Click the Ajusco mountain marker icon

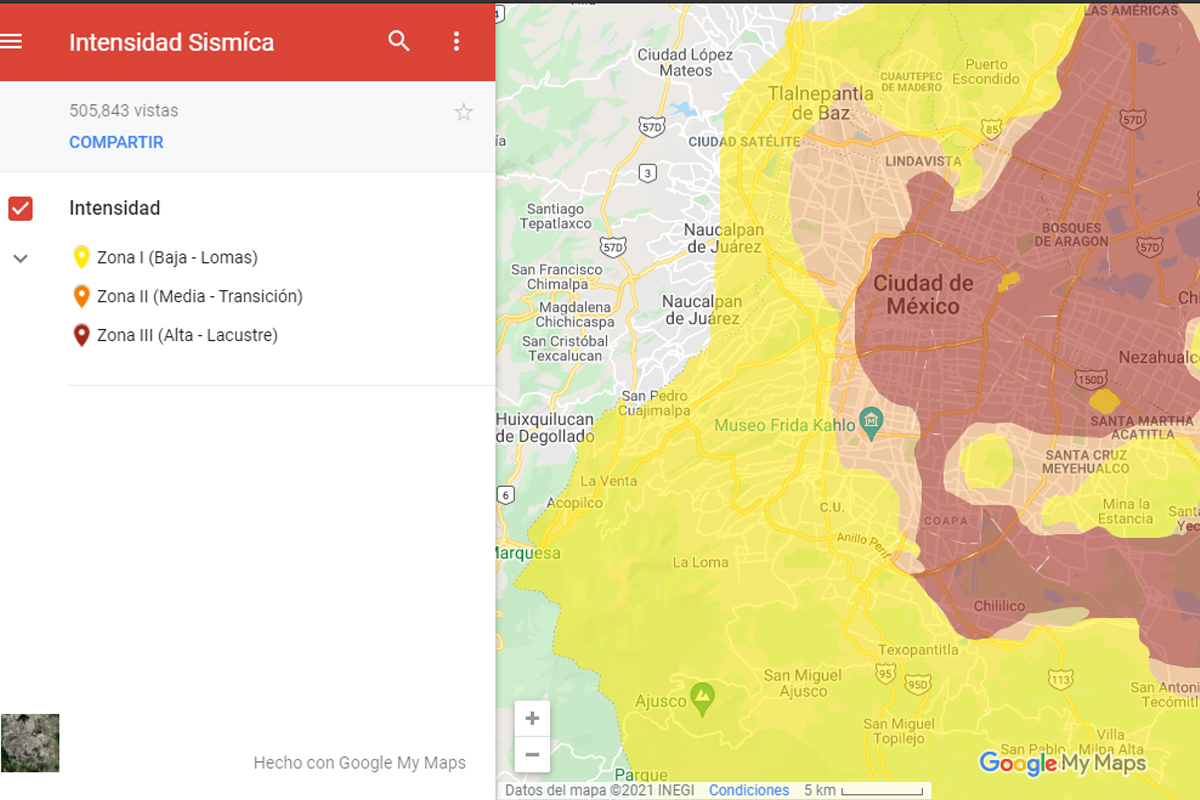tap(703, 699)
